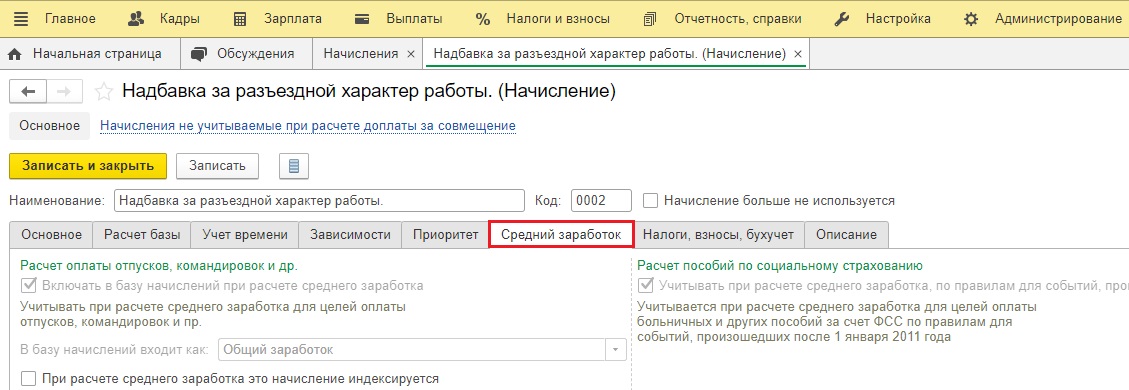Switch to Налоги, взносы, бухучет tab
Image resolution: width=1129 pixels, height=390 pixels.
coord(719,235)
